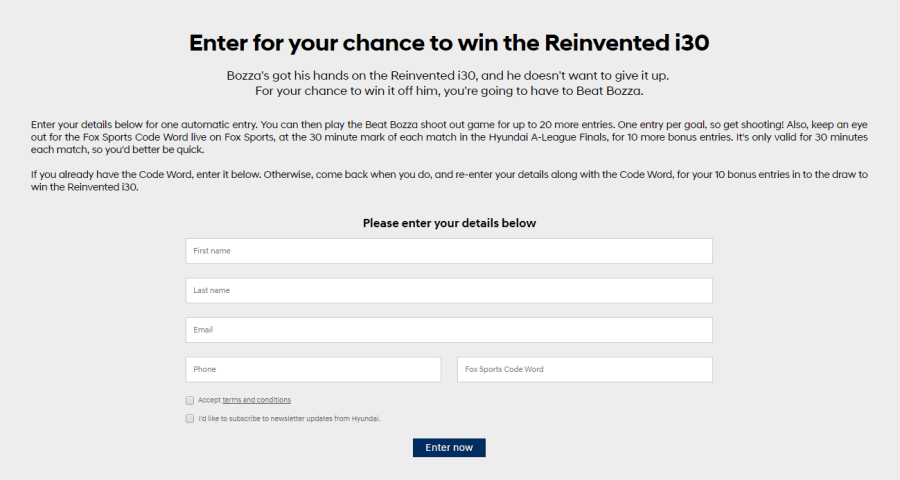Click the paragraph starting "If you already have"
The height and width of the screenshot is (480, 900).
(x=449, y=180)
